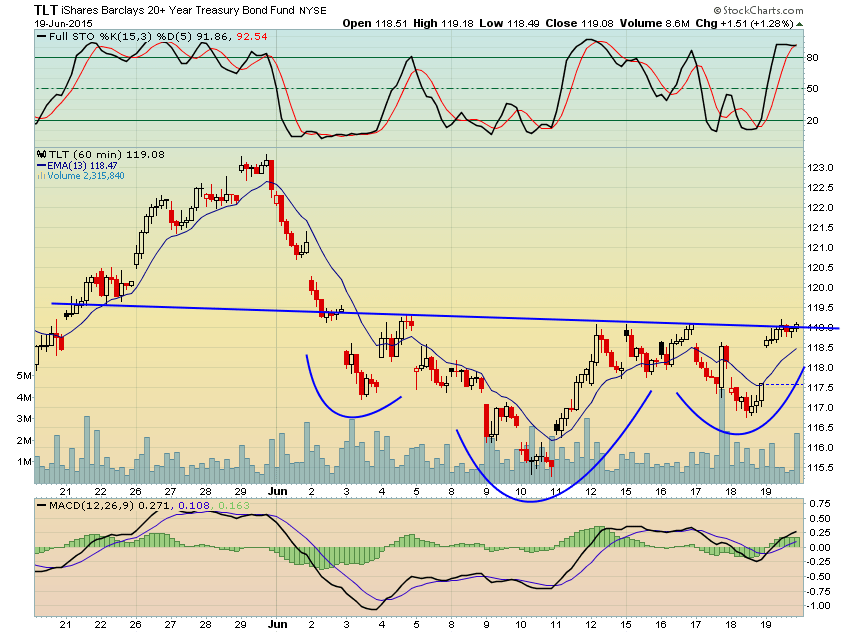Select the Chg +1.51 (+1.28%) value
The width and height of the screenshot is (850, 633).
tap(744, 23)
